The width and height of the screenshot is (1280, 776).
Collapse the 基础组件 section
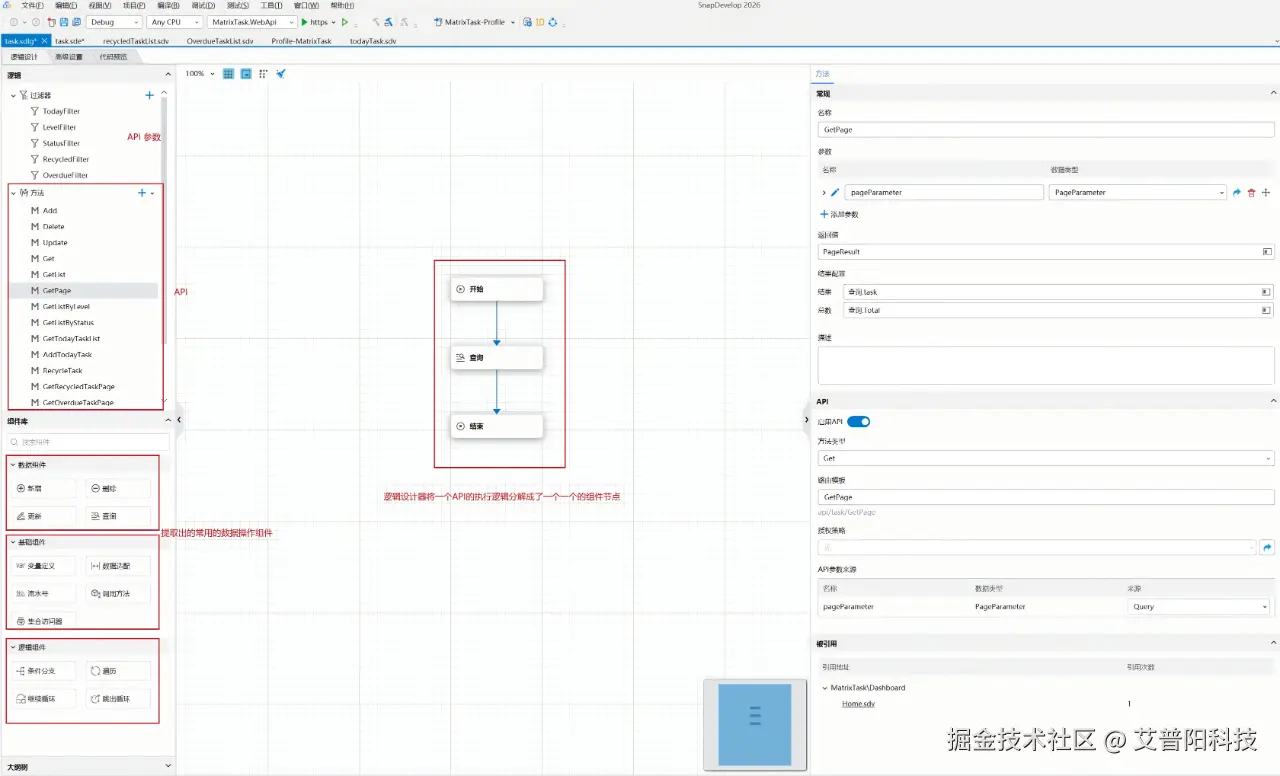(13, 542)
